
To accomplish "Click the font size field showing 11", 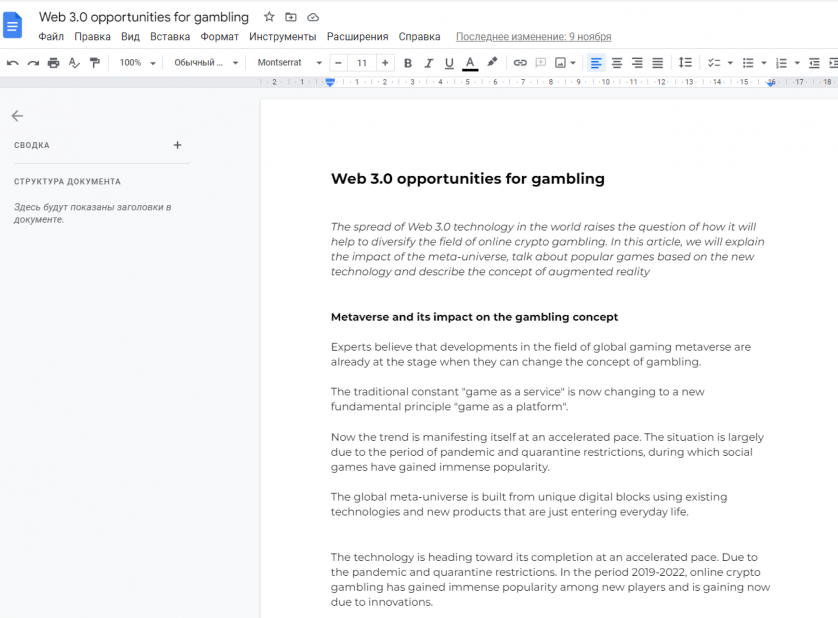I will click(362, 63).
